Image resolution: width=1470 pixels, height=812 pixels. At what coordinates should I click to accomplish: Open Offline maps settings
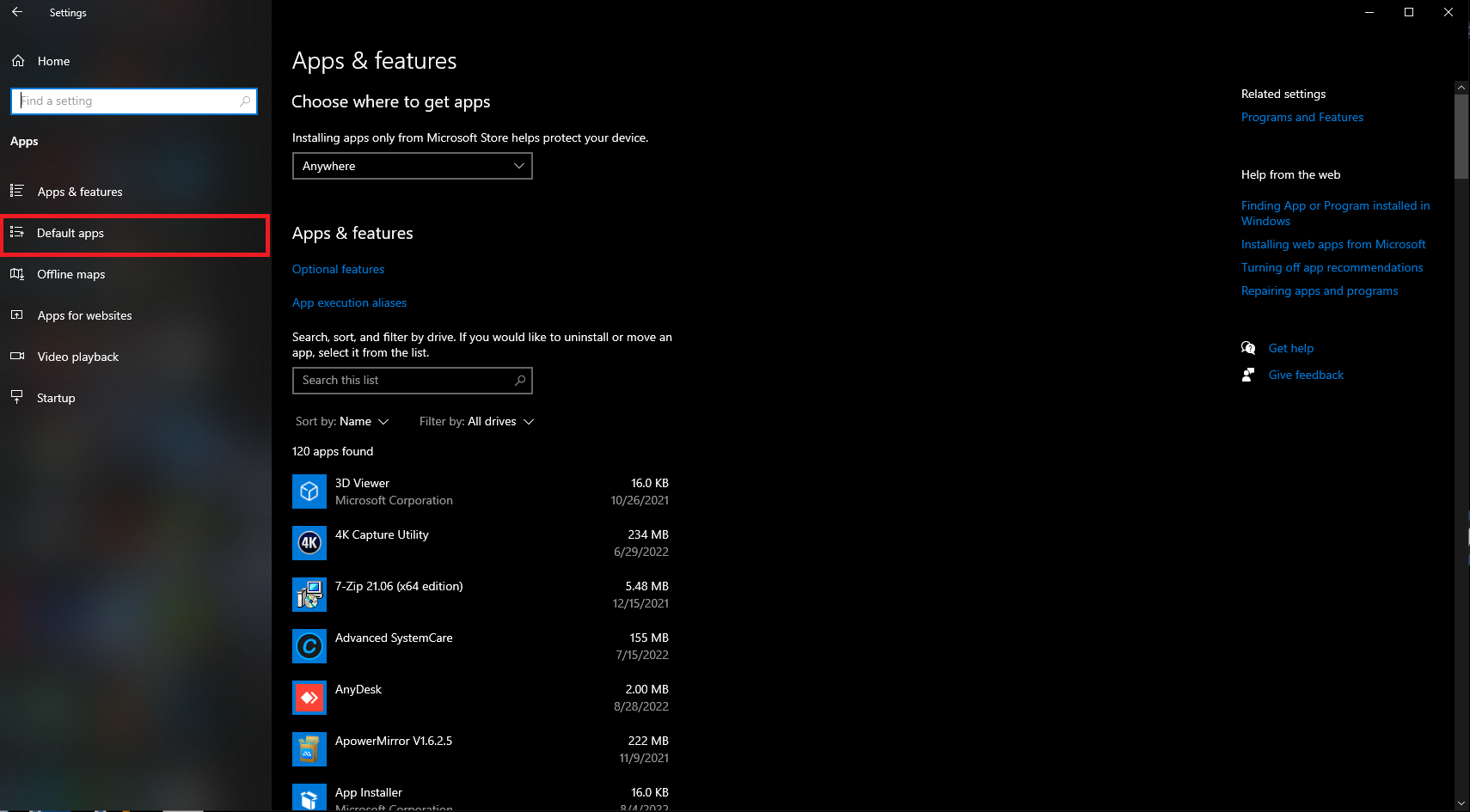[x=71, y=274]
